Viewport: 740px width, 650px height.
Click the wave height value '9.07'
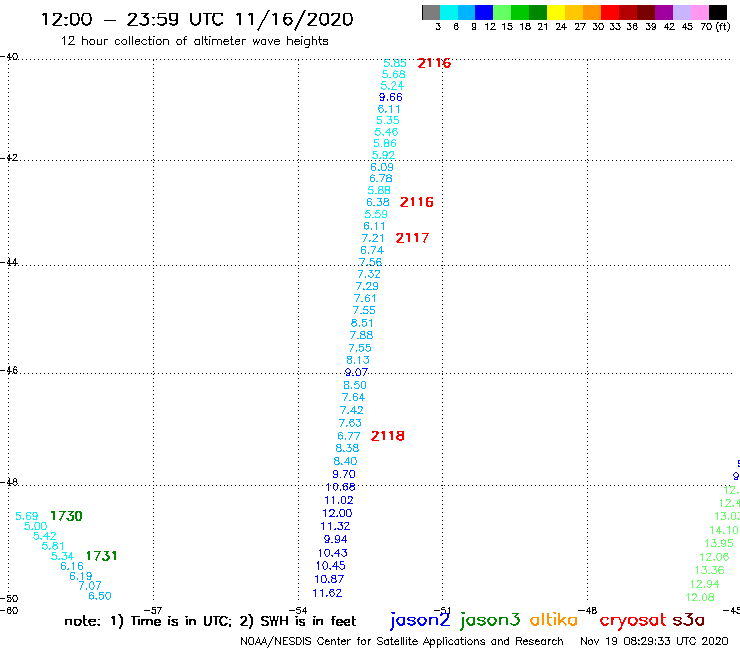(x=356, y=372)
